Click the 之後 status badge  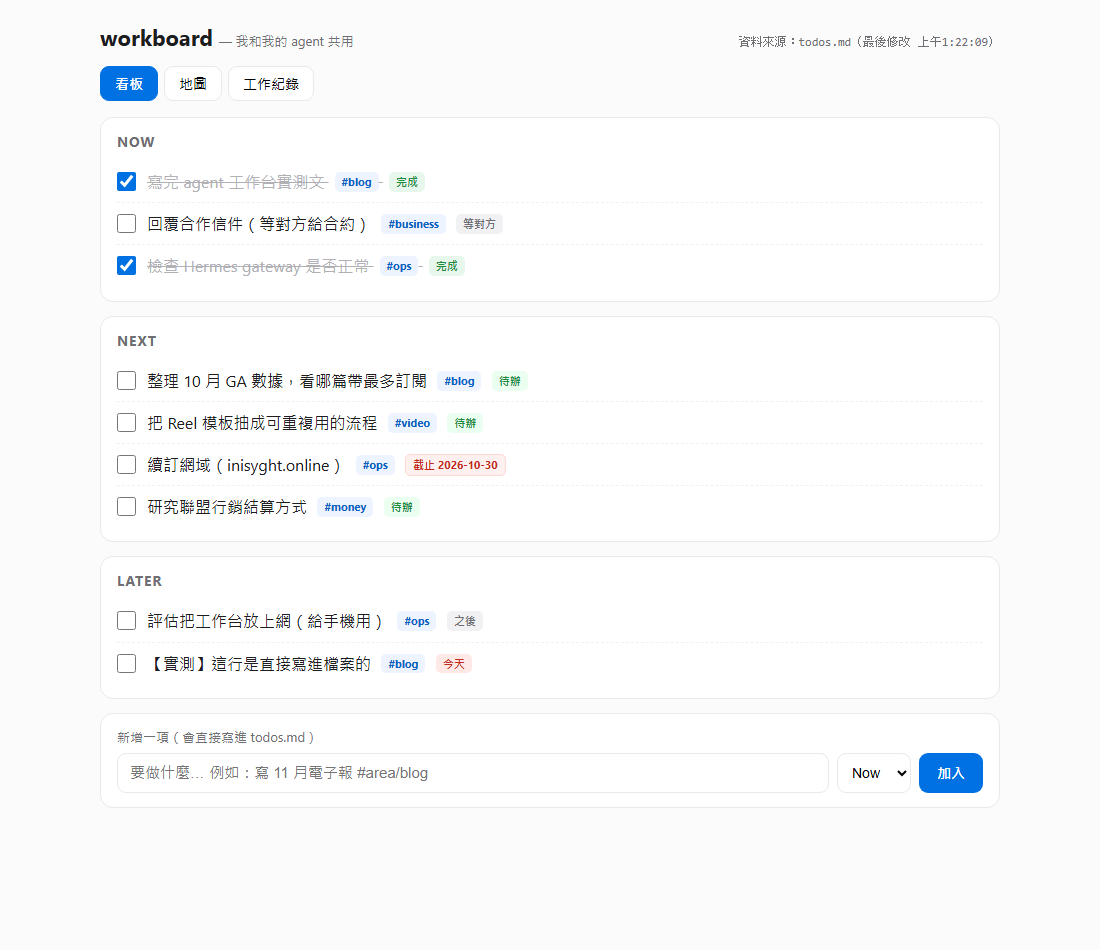(464, 622)
